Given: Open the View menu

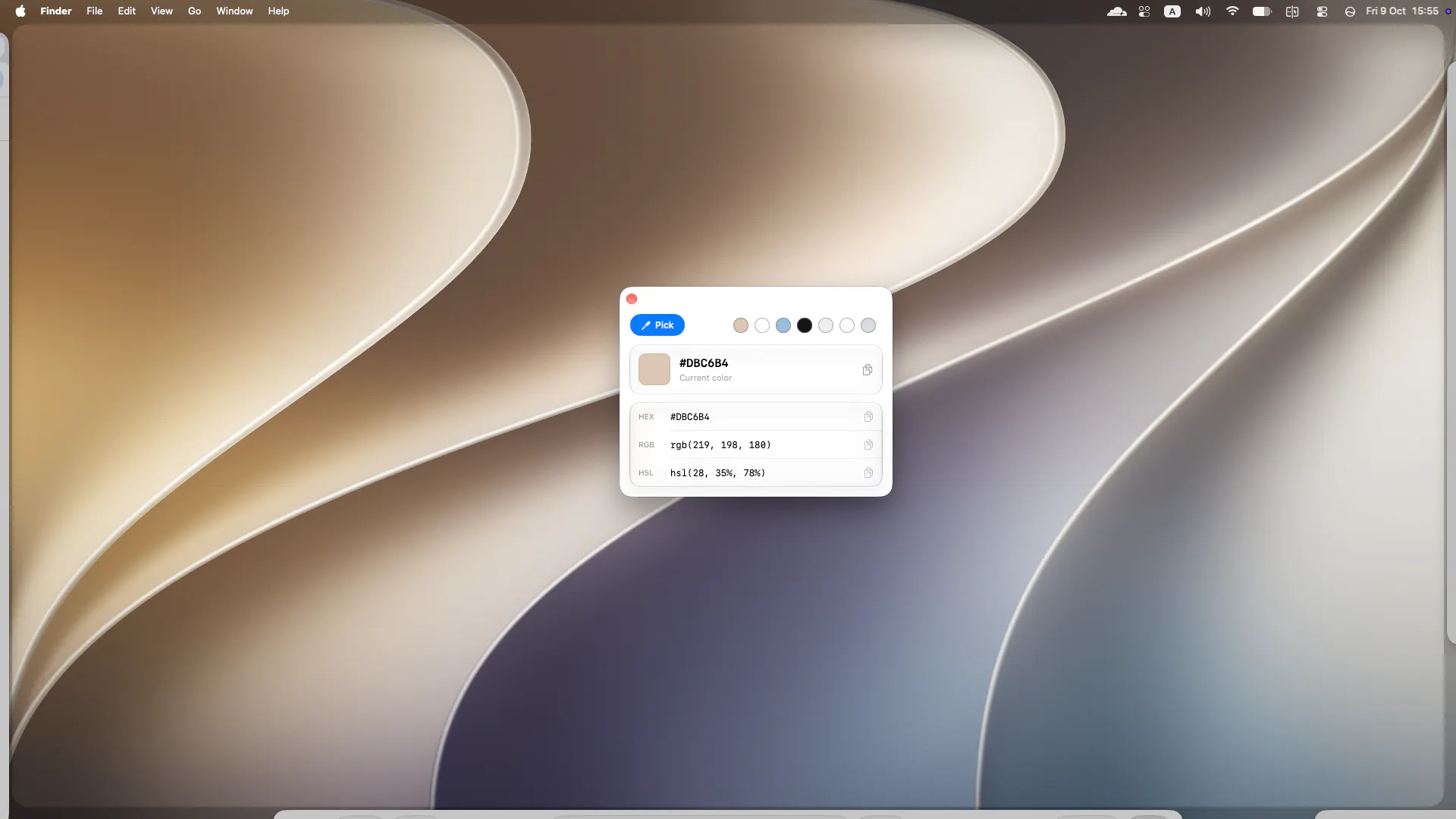Looking at the screenshot, I should (x=162, y=11).
